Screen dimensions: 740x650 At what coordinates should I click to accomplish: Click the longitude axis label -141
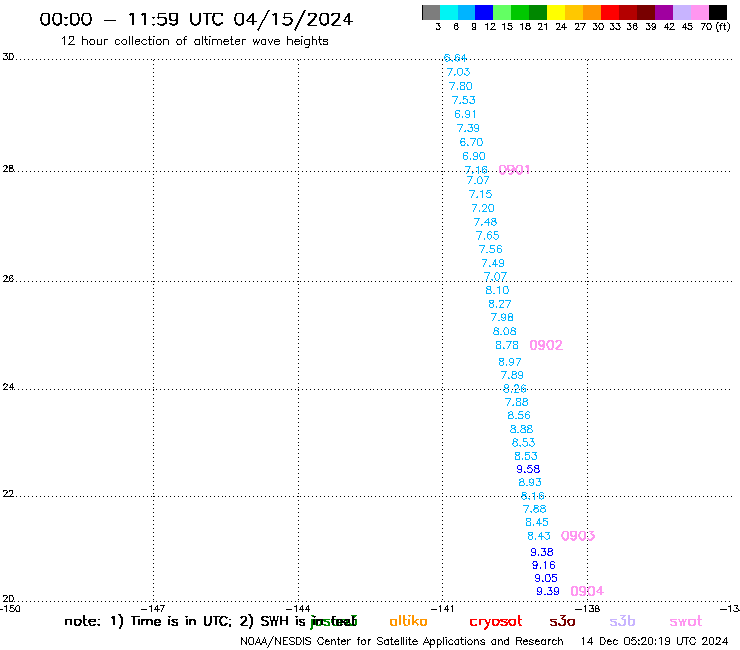[442, 608]
